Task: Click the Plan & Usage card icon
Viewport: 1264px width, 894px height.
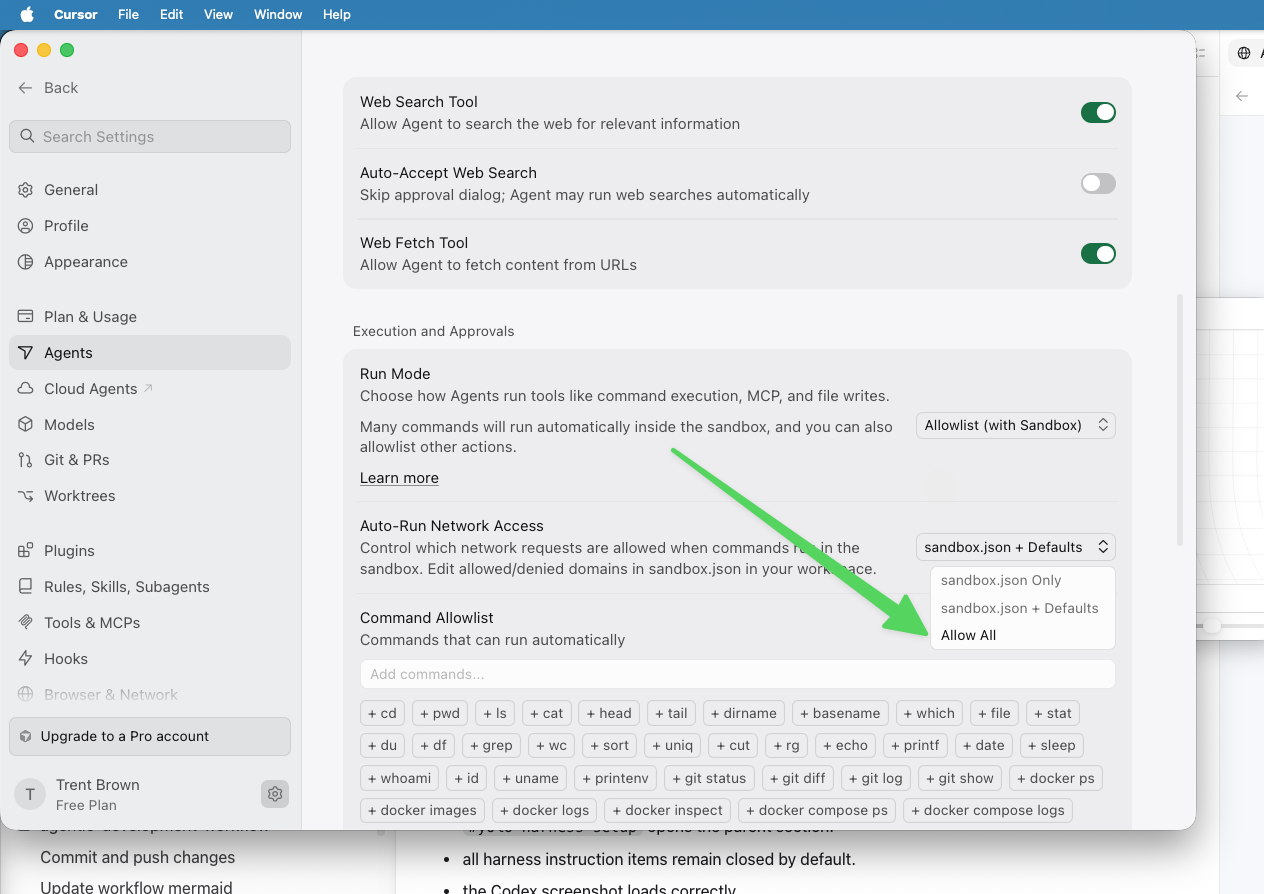Action: [x=26, y=317]
